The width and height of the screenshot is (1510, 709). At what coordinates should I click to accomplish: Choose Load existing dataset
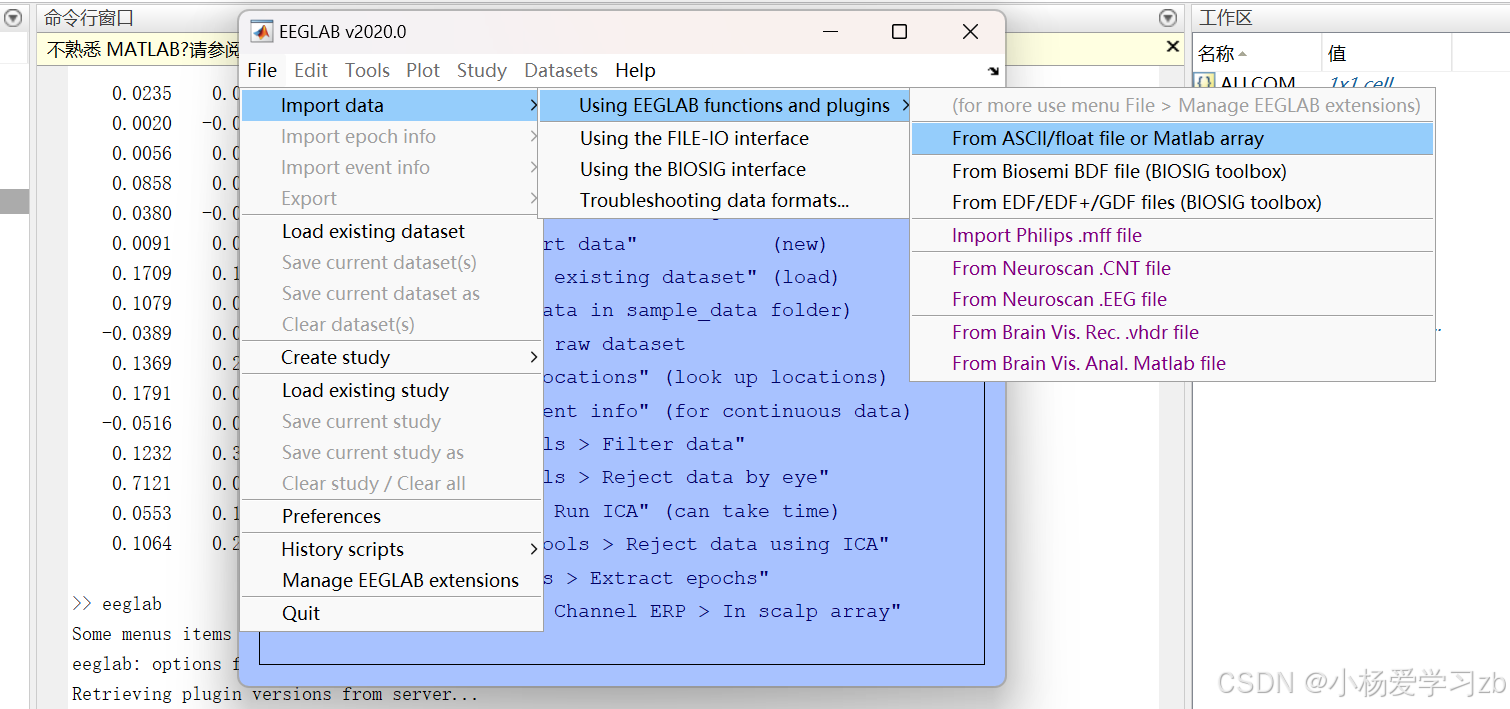(x=391, y=231)
